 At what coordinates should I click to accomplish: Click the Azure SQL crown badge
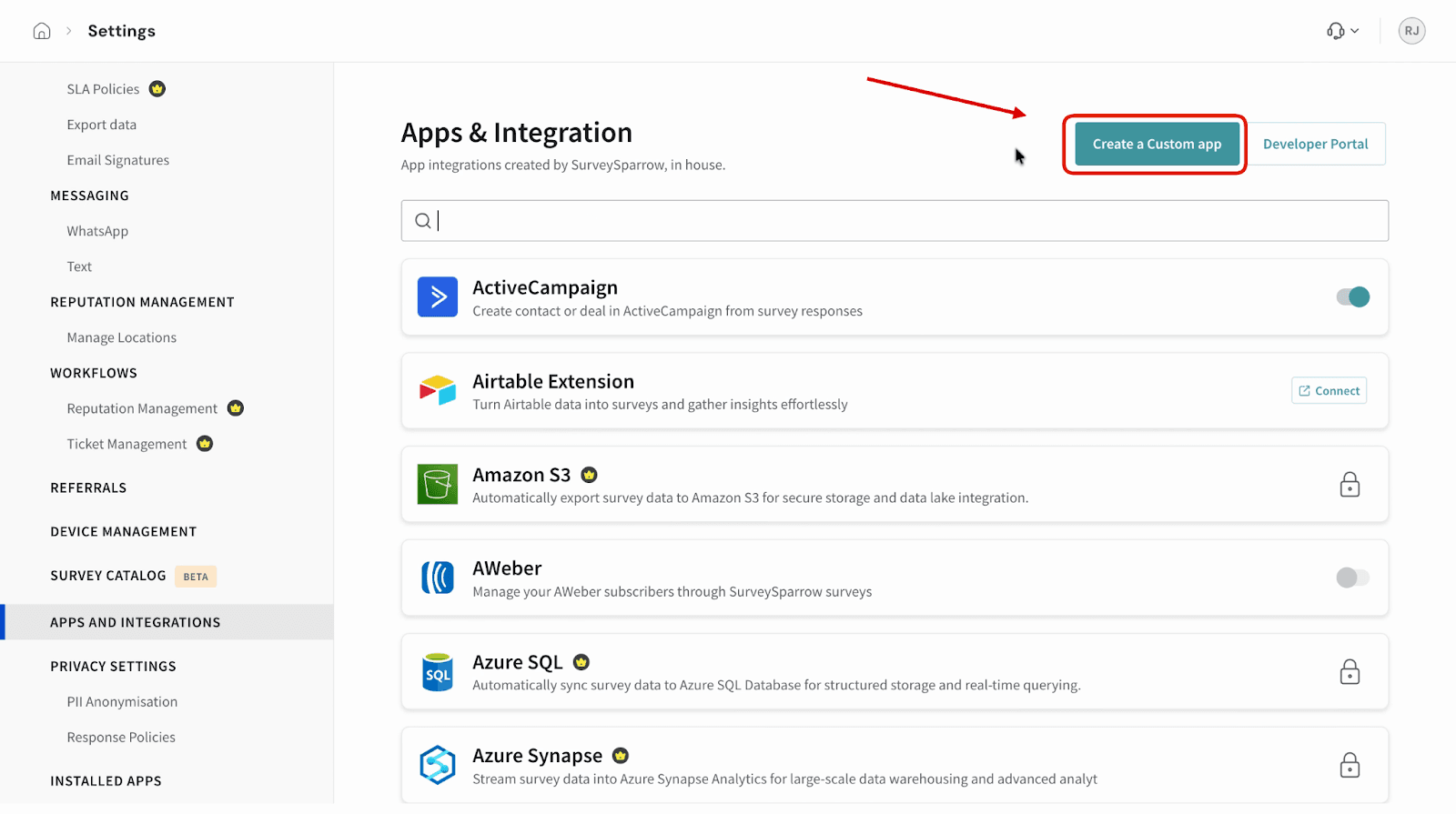tap(581, 662)
